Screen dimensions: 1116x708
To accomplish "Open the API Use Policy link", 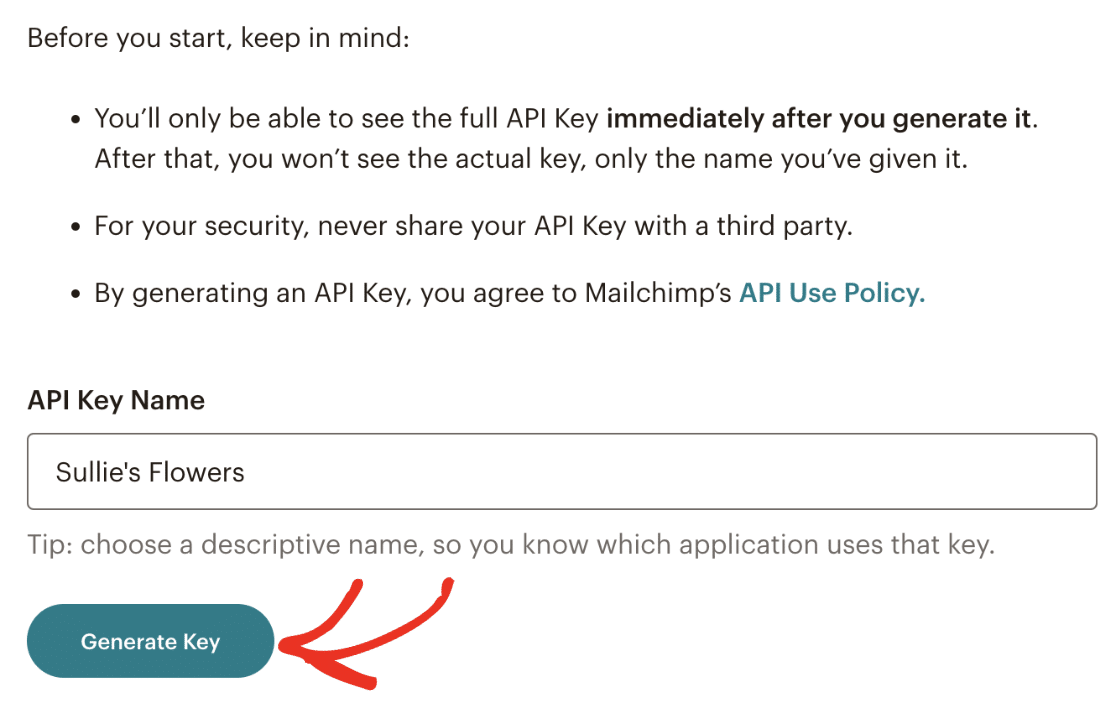I will point(831,293).
